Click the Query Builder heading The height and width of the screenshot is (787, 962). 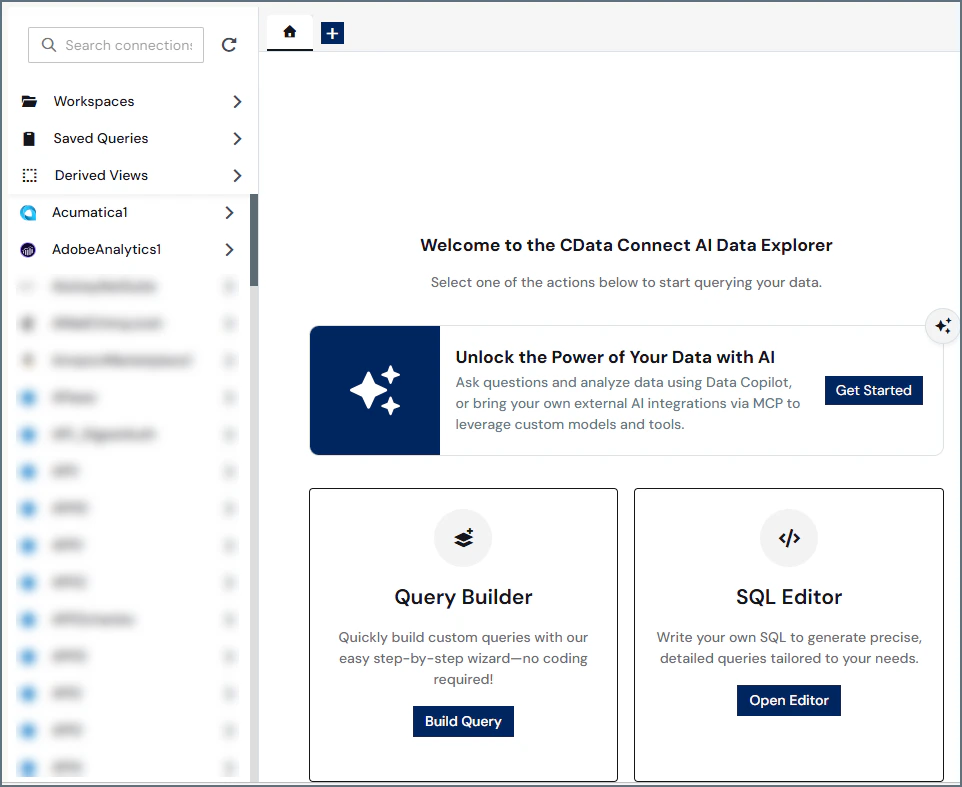[463, 597]
